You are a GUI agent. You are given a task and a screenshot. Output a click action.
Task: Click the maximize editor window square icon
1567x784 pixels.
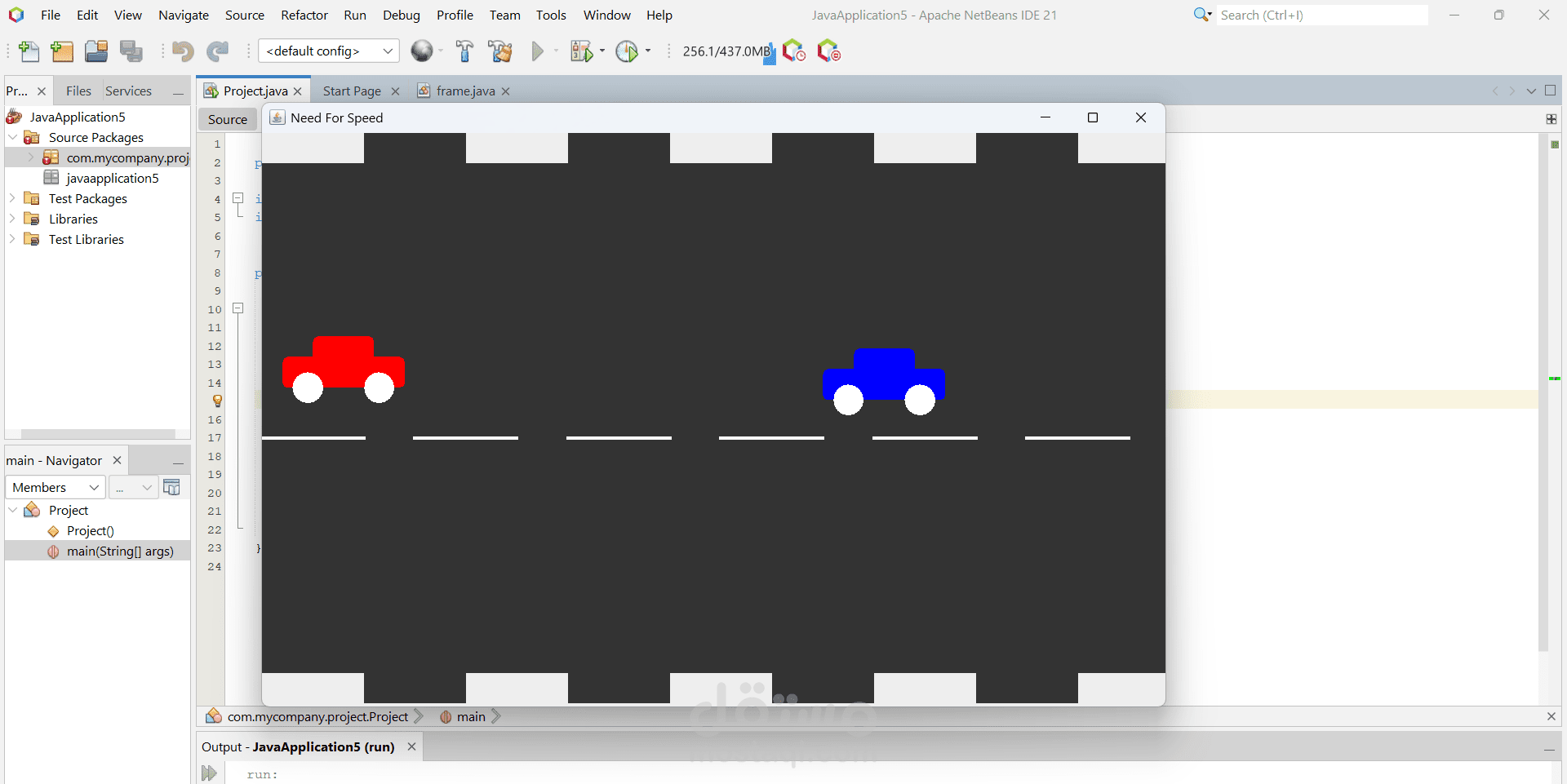(1551, 91)
